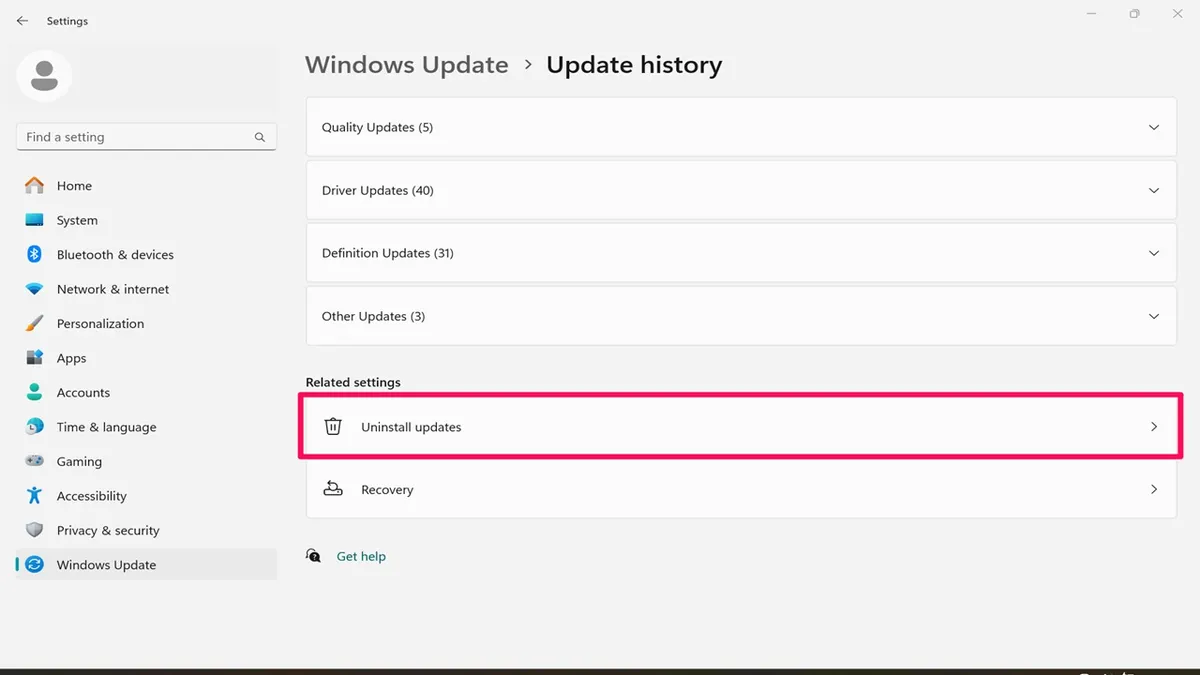Select Bluetooth & devices
Screen dimensions: 1200x675
pyautogui.click(x=146, y=254)
